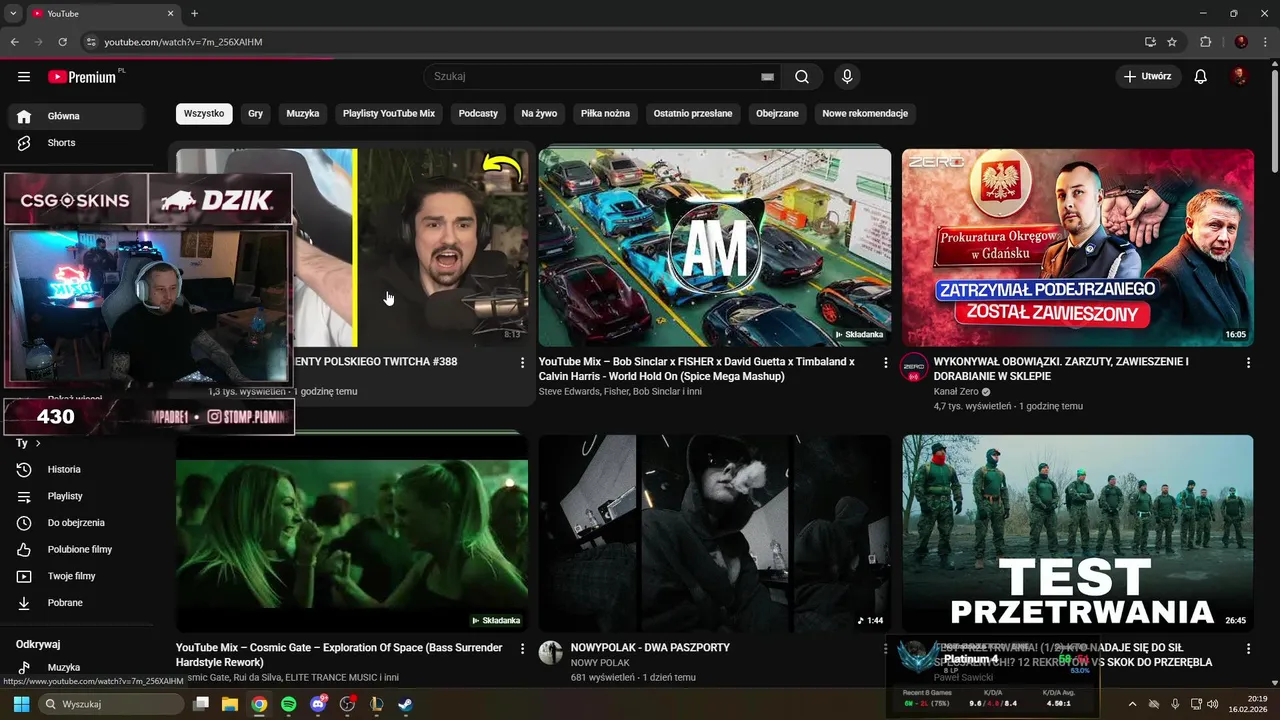1280x720 pixels.
Task: Open Chrome profile avatar
Action: [x=1241, y=42]
